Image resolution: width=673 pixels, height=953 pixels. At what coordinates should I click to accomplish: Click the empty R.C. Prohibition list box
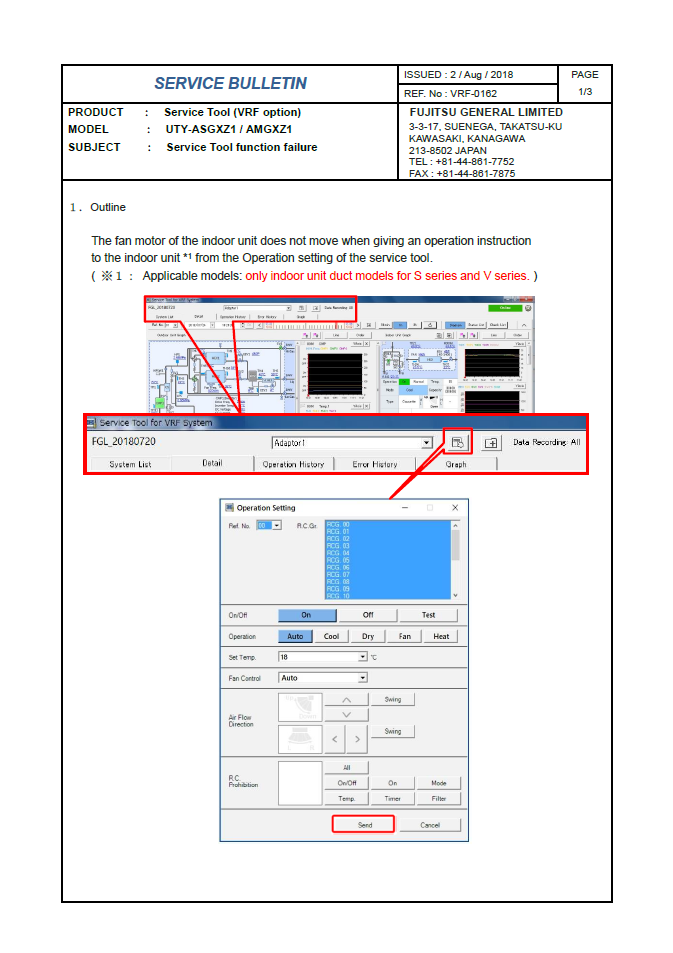300,783
